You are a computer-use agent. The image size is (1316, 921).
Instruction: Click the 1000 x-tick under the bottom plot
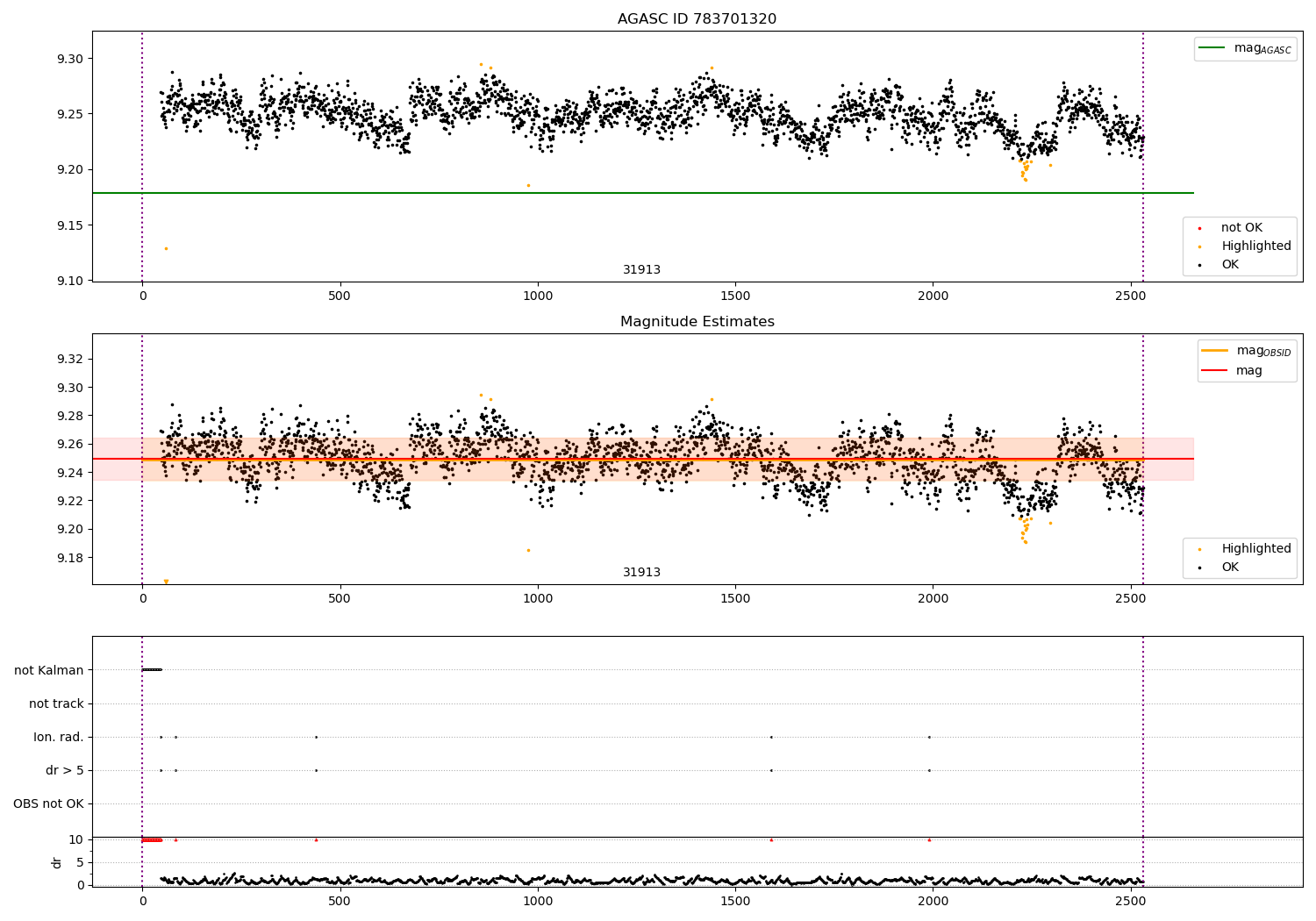pyautogui.click(x=538, y=901)
